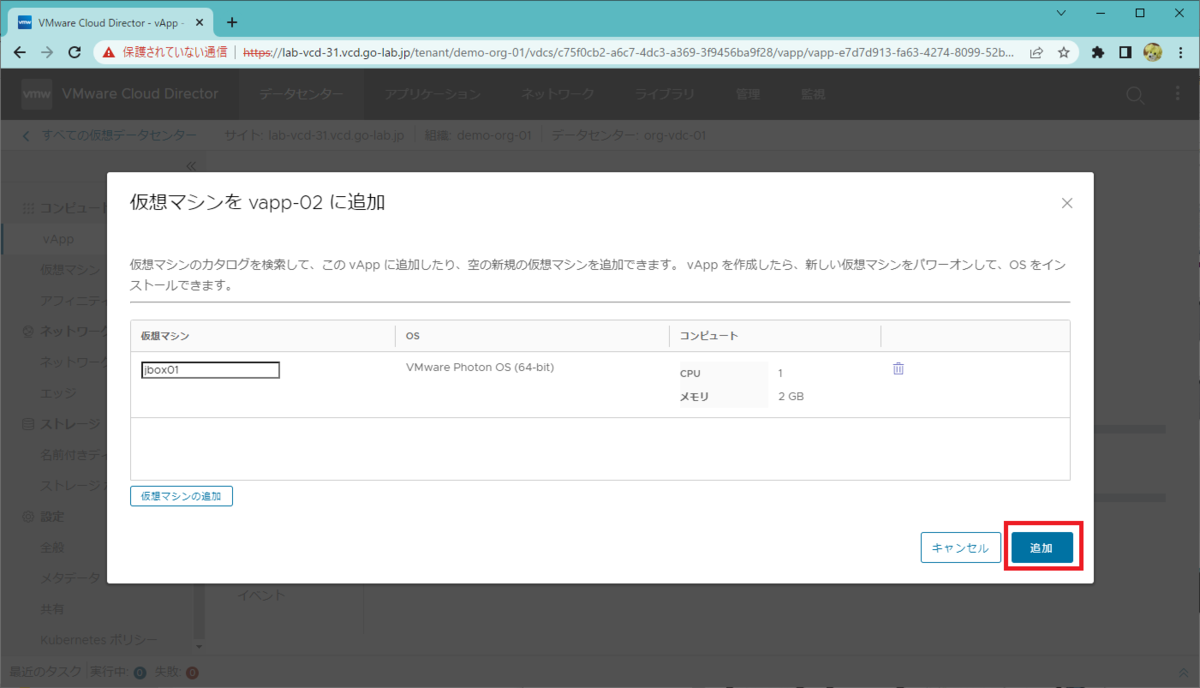Image resolution: width=1200 pixels, height=688 pixels.
Task: Edit the jbox01 name field
Action: click(x=210, y=370)
